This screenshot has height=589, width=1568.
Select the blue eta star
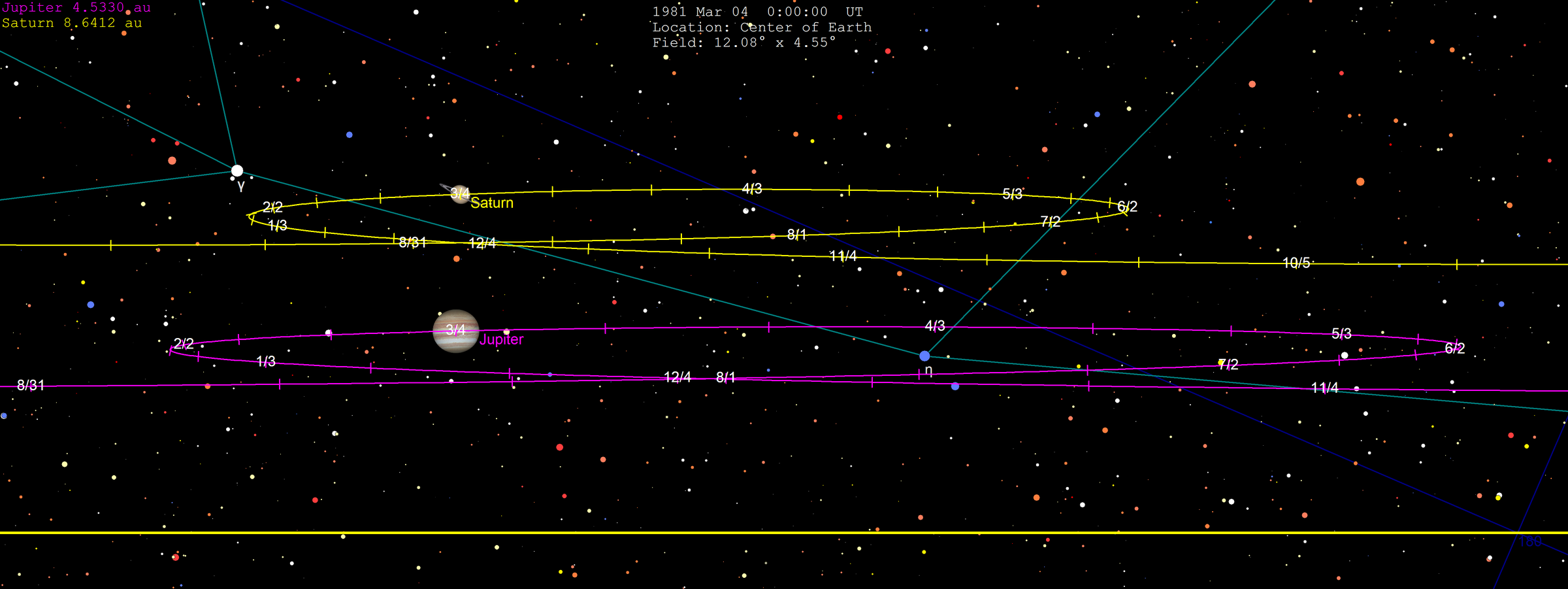click(x=924, y=356)
